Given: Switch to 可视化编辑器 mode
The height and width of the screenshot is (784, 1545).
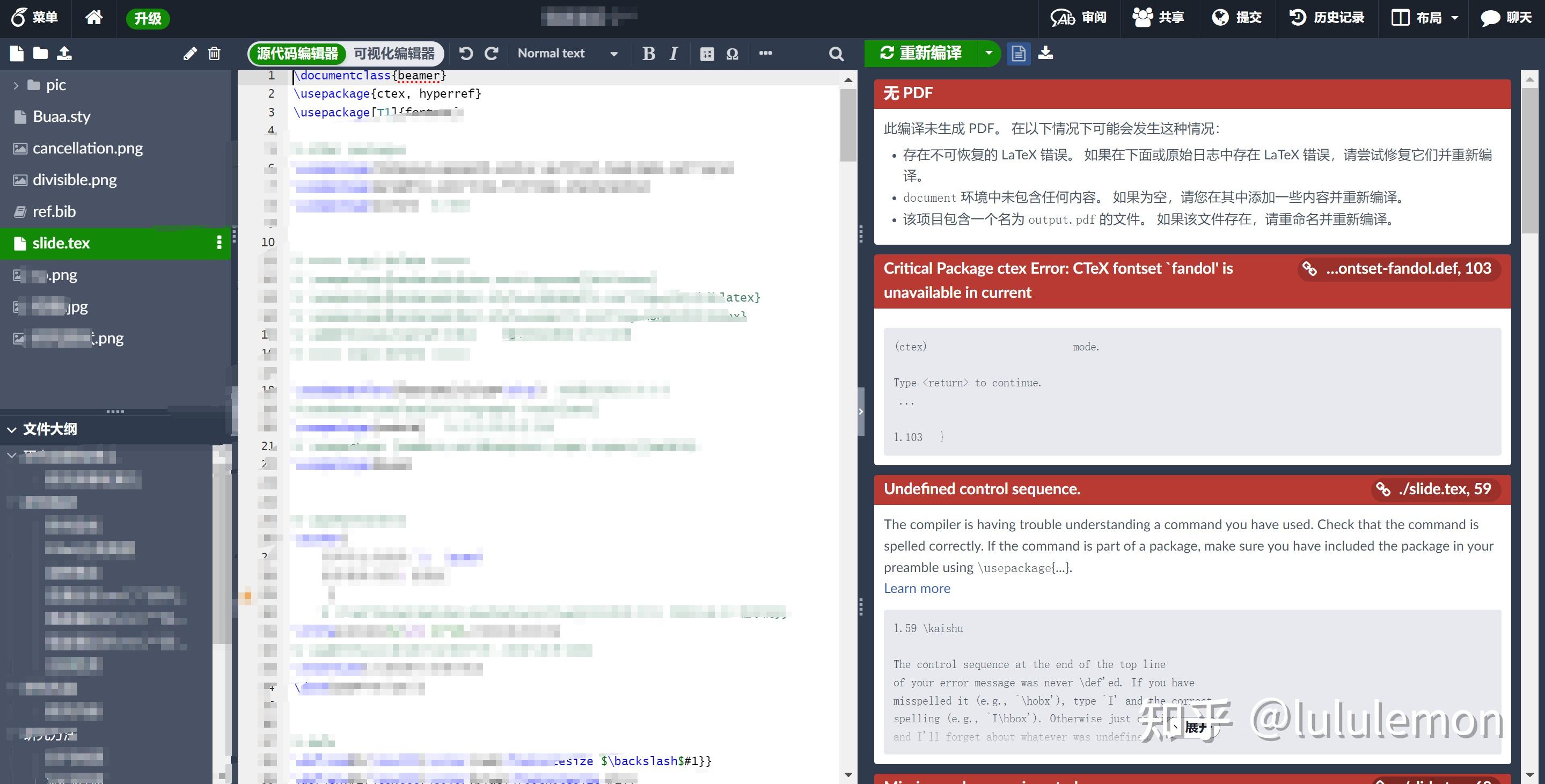Looking at the screenshot, I should point(394,53).
